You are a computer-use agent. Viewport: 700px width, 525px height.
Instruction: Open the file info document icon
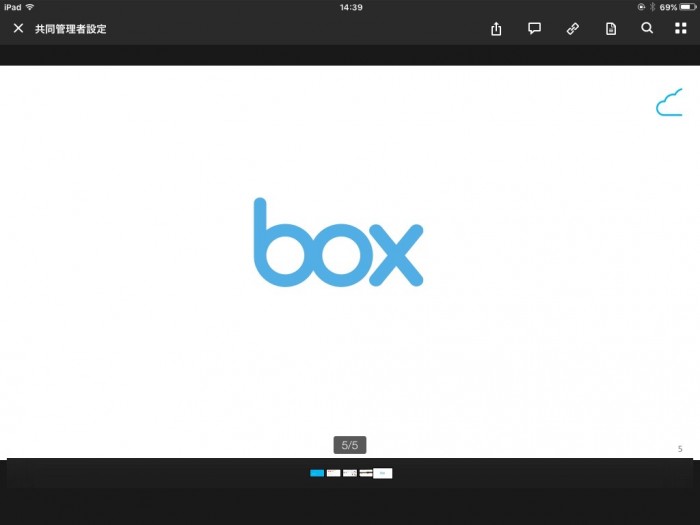611,29
